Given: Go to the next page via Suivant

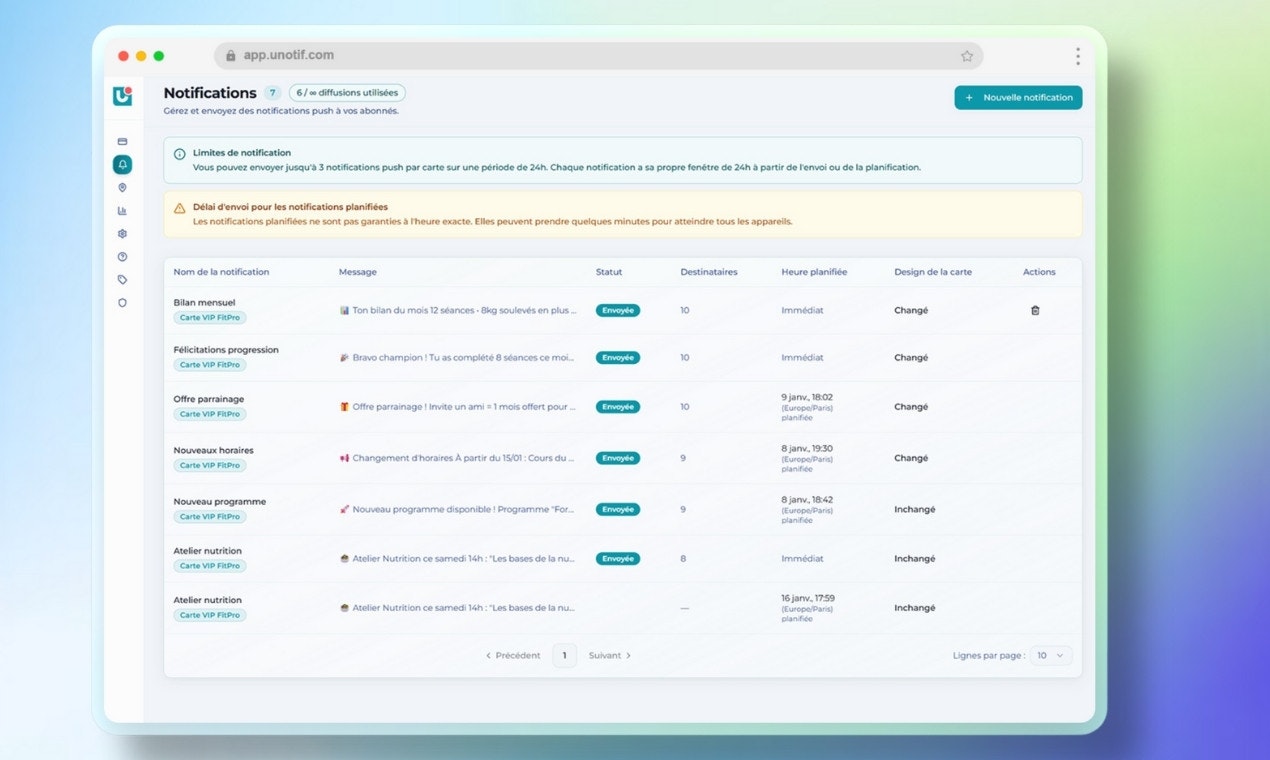Looking at the screenshot, I should pos(607,655).
